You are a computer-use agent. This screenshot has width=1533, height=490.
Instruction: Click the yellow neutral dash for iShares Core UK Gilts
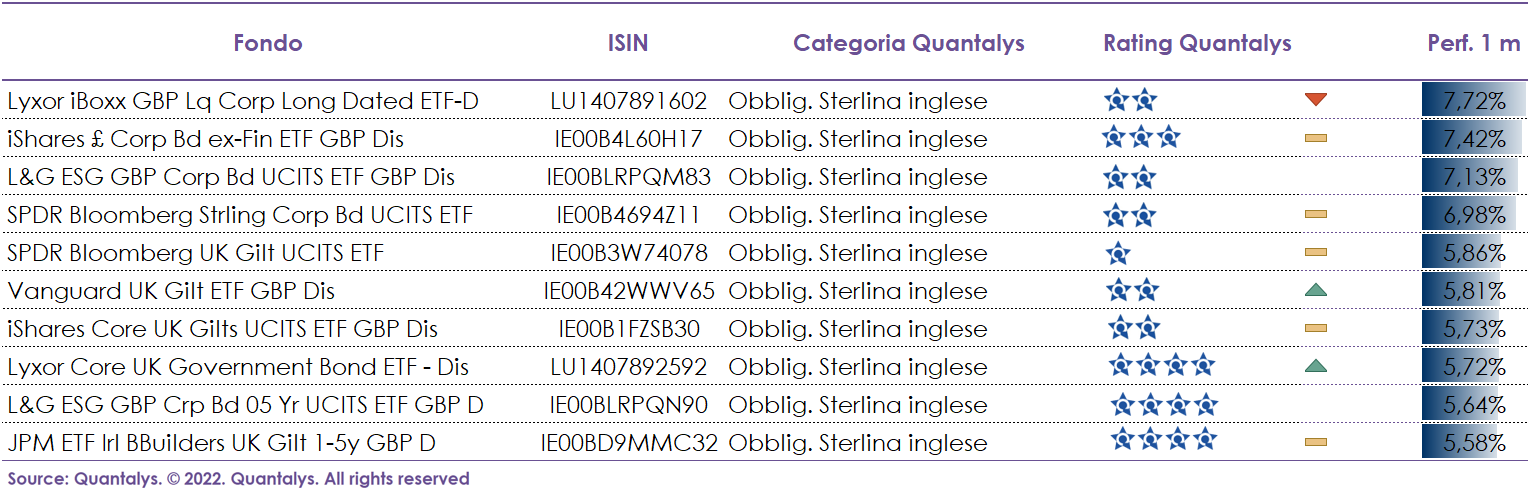click(1316, 328)
